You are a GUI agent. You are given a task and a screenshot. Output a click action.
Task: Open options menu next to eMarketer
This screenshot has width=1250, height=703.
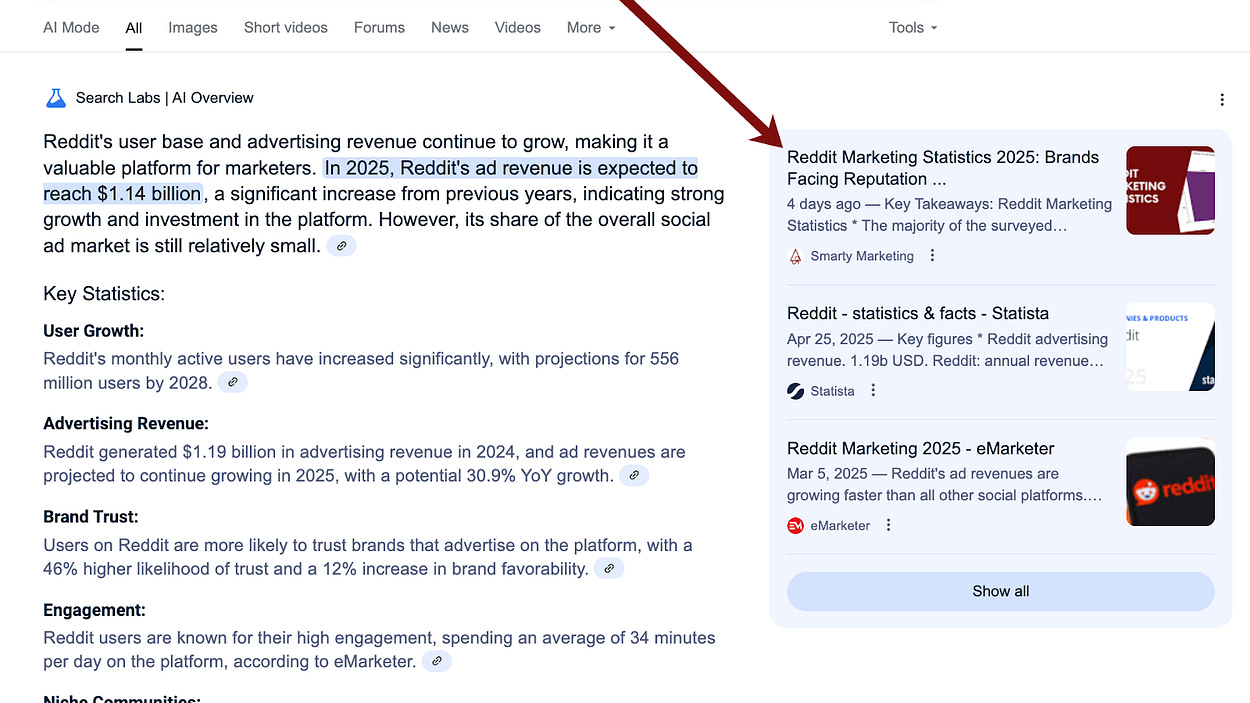[x=888, y=525]
